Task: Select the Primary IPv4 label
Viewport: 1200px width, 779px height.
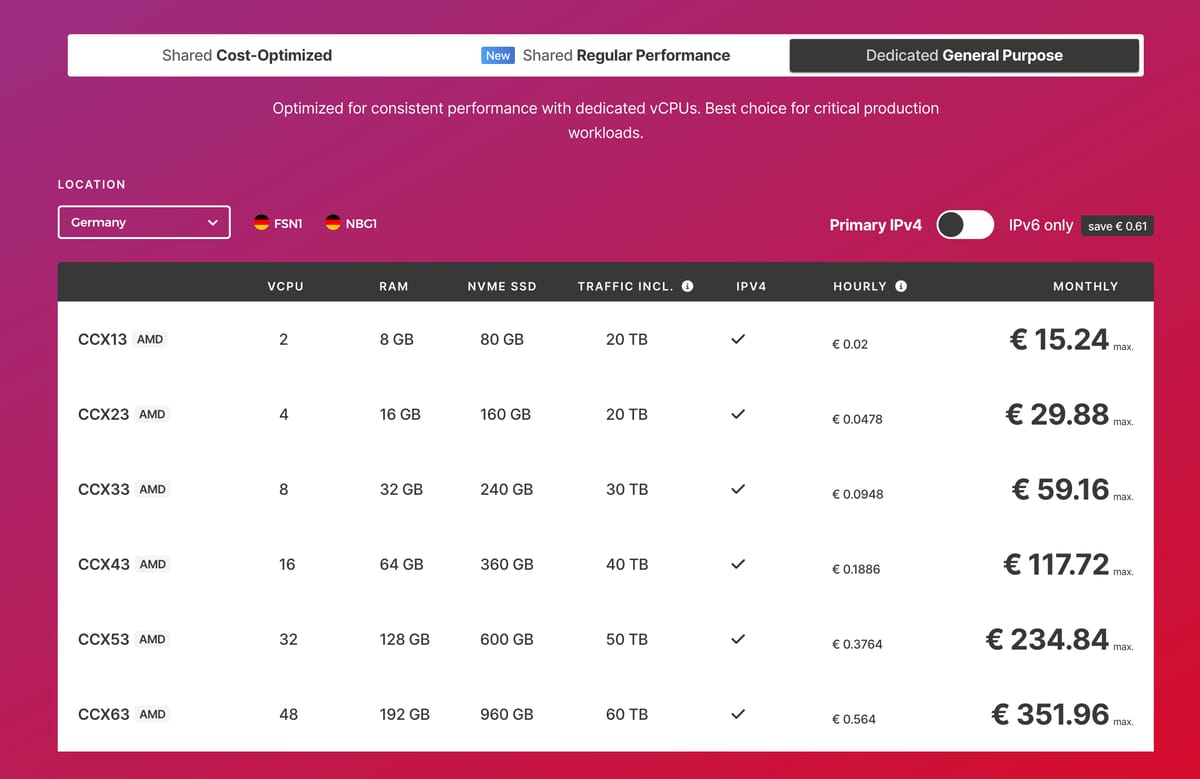Action: [875, 226]
